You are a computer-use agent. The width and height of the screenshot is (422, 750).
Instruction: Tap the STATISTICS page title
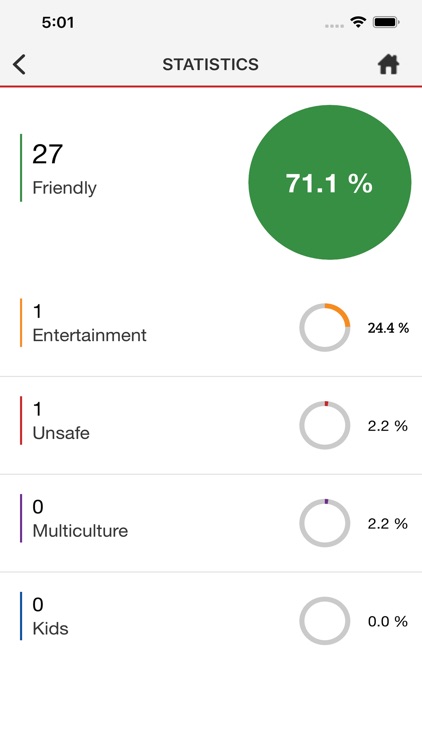pyautogui.click(x=211, y=65)
